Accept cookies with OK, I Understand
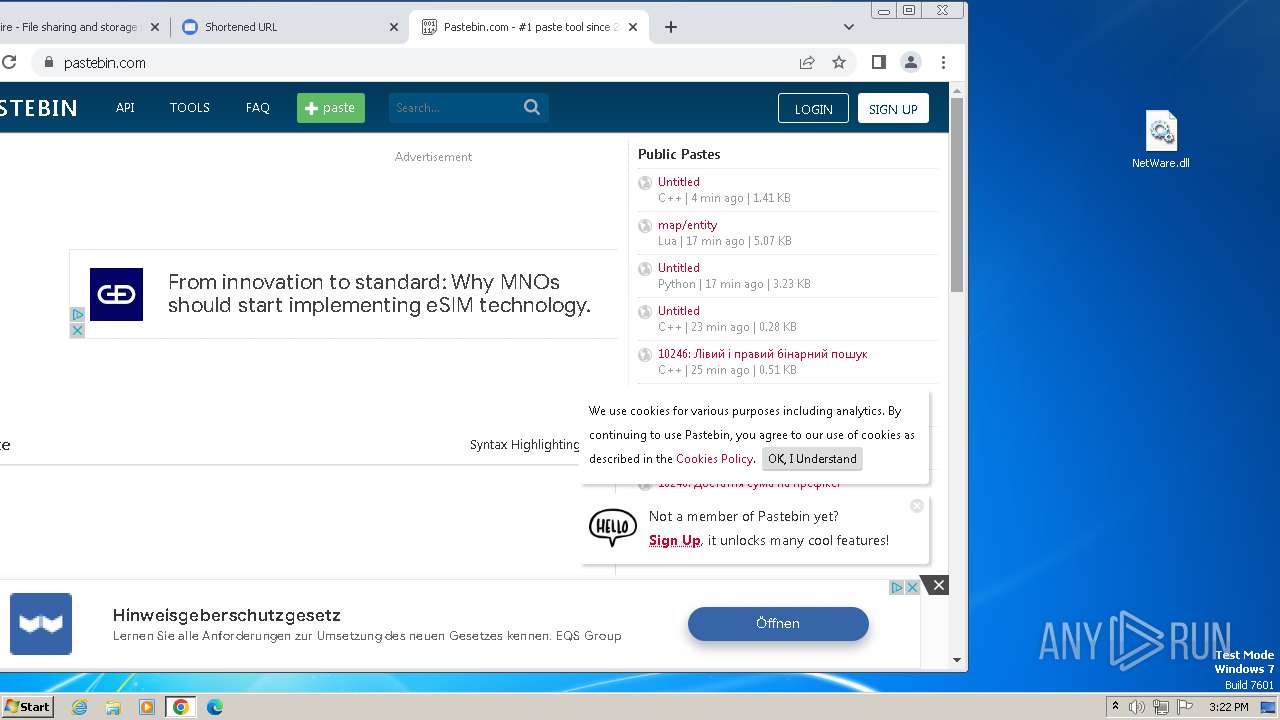The height and width of the screenshot is (720, 1280). (812, 459)
